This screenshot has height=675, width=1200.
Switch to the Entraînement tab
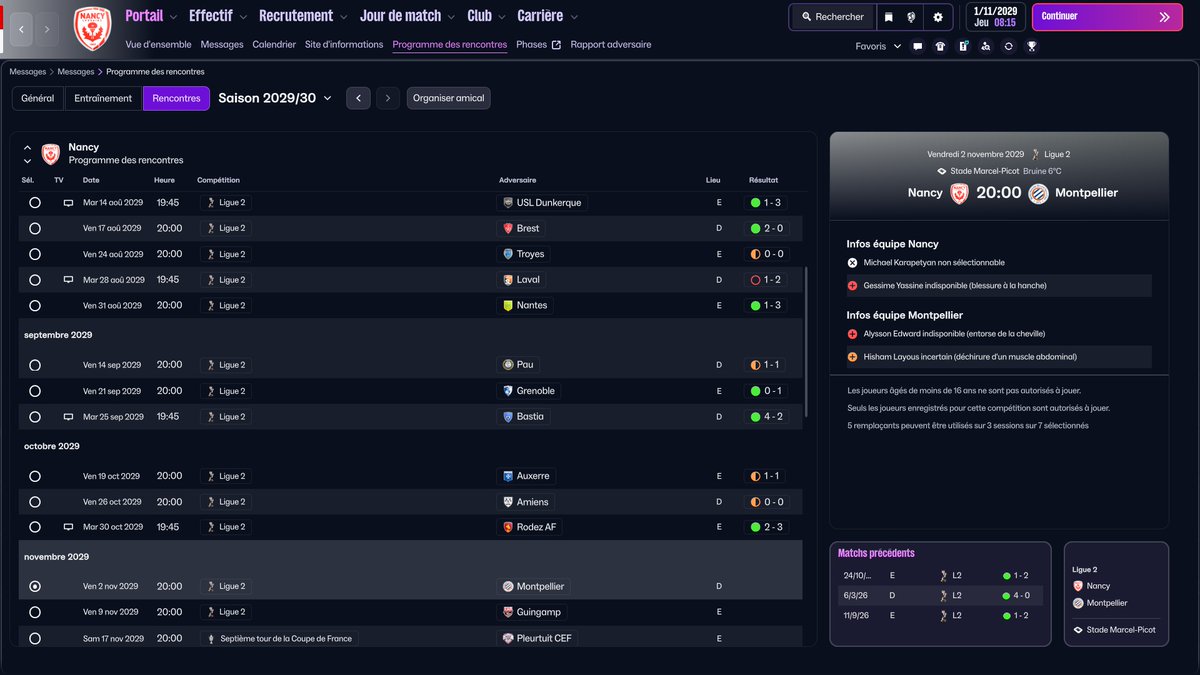[x=104, y=98]
